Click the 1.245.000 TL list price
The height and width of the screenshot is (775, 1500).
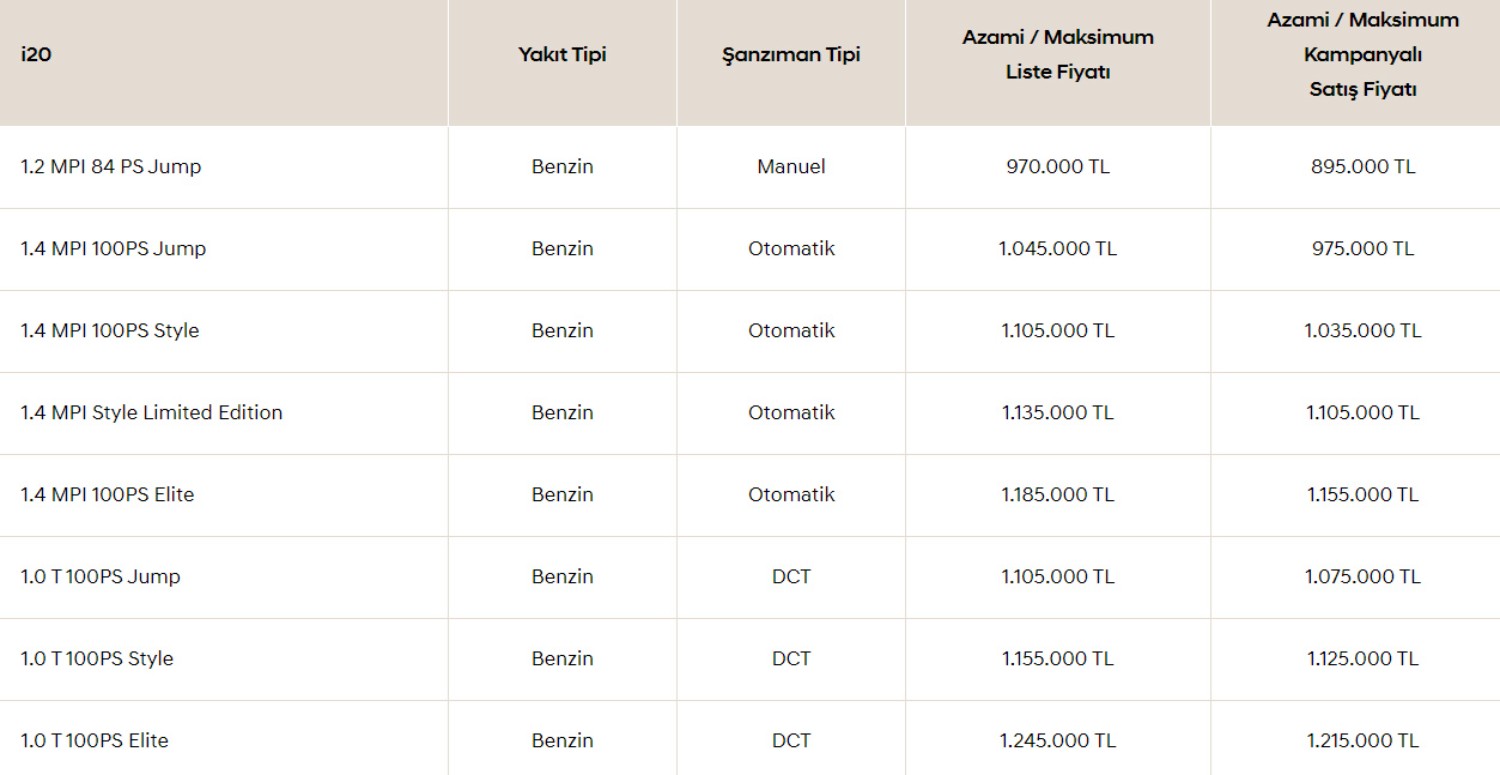(x=1058, y=741)
